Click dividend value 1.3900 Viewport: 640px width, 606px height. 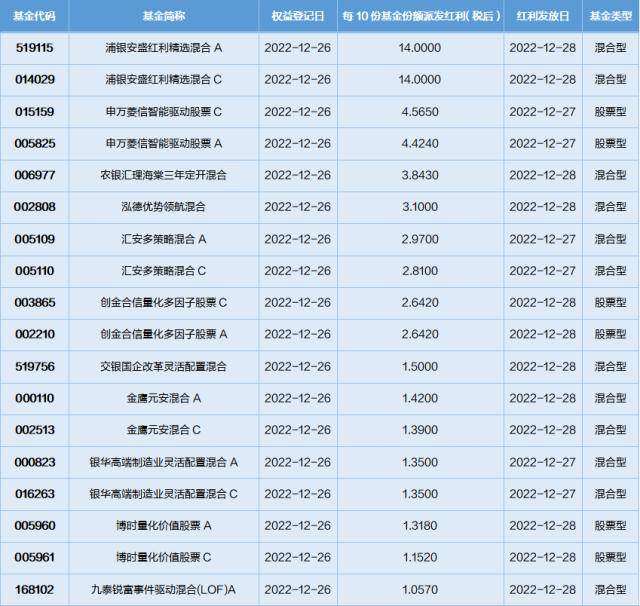pos(420,429)
